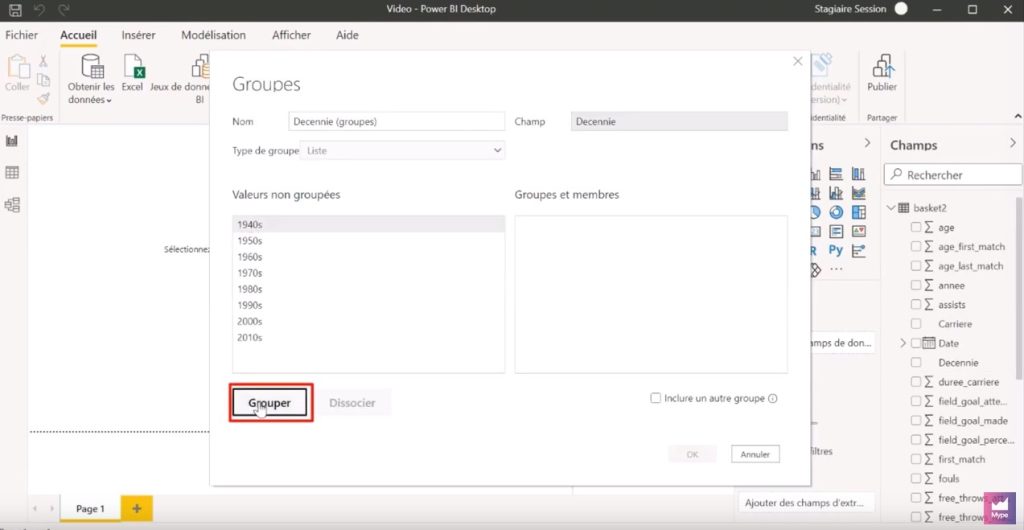This screenshot has height=530, width=1024.
Task: Select the 100% stacked column chart visual
Action: [858, 174]
